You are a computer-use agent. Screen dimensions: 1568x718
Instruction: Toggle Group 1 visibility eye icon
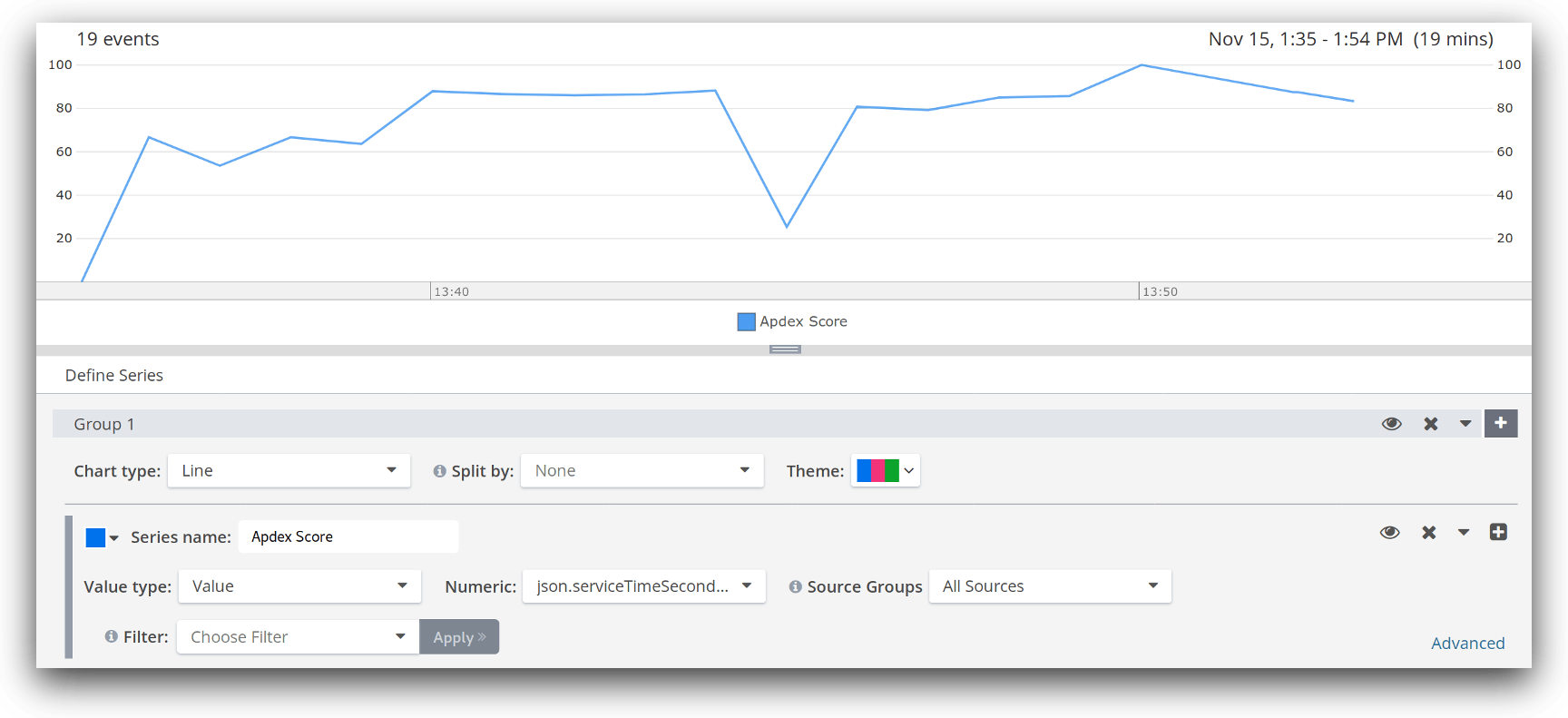1391,424
